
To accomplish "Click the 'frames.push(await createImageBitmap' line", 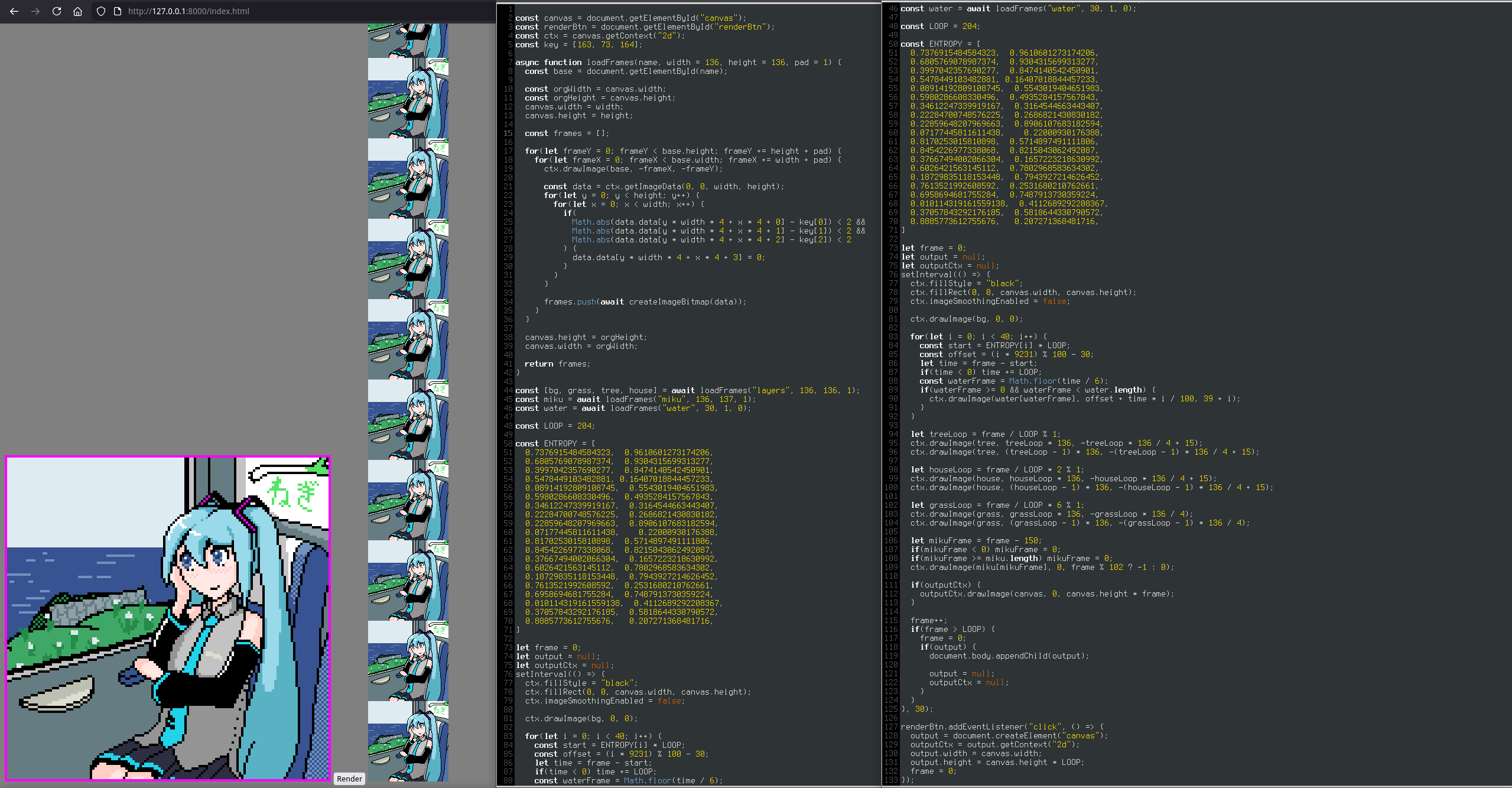I will pyautogui.click(x=645, y=301).
